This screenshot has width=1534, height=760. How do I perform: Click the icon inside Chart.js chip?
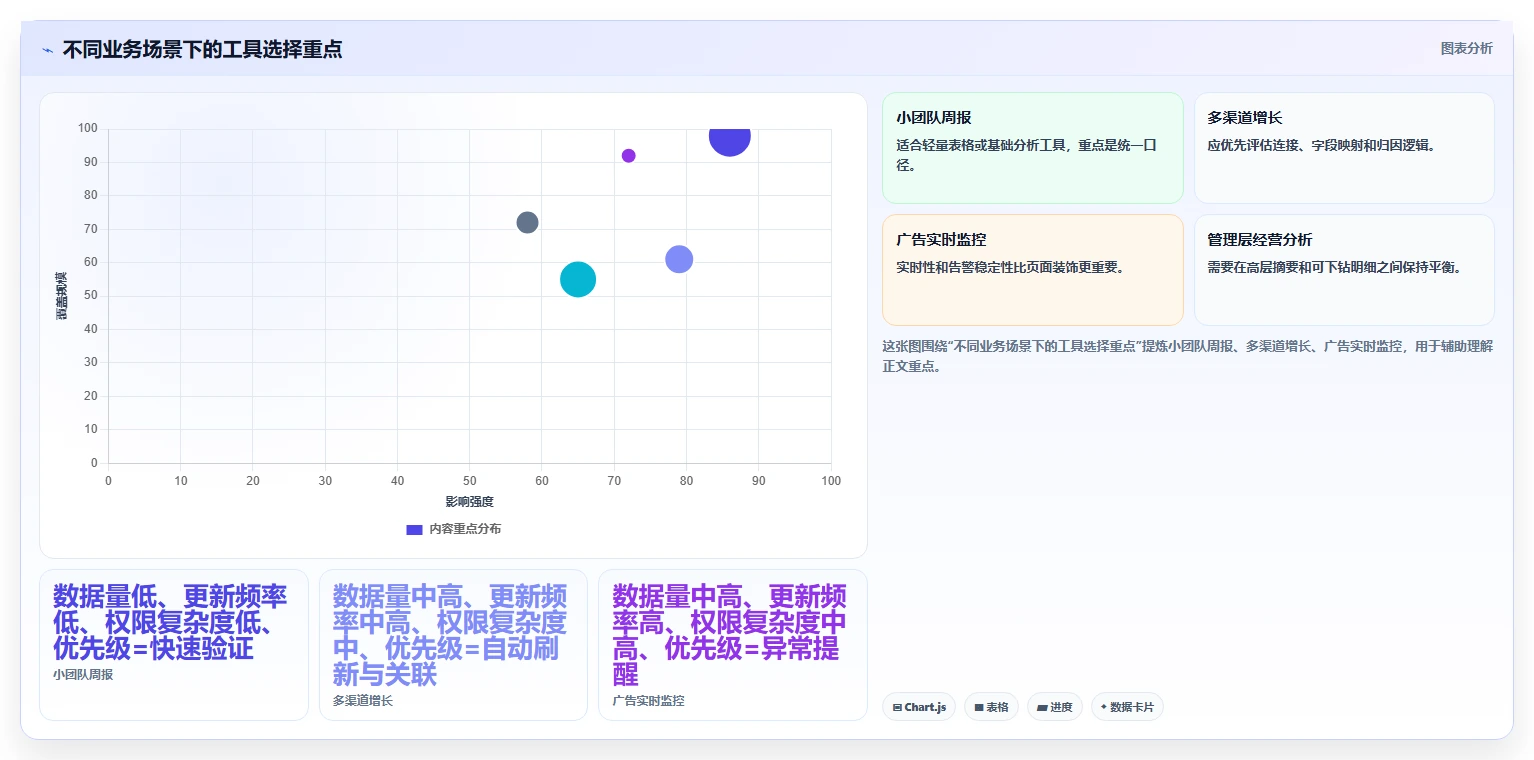tap(897, 708)
